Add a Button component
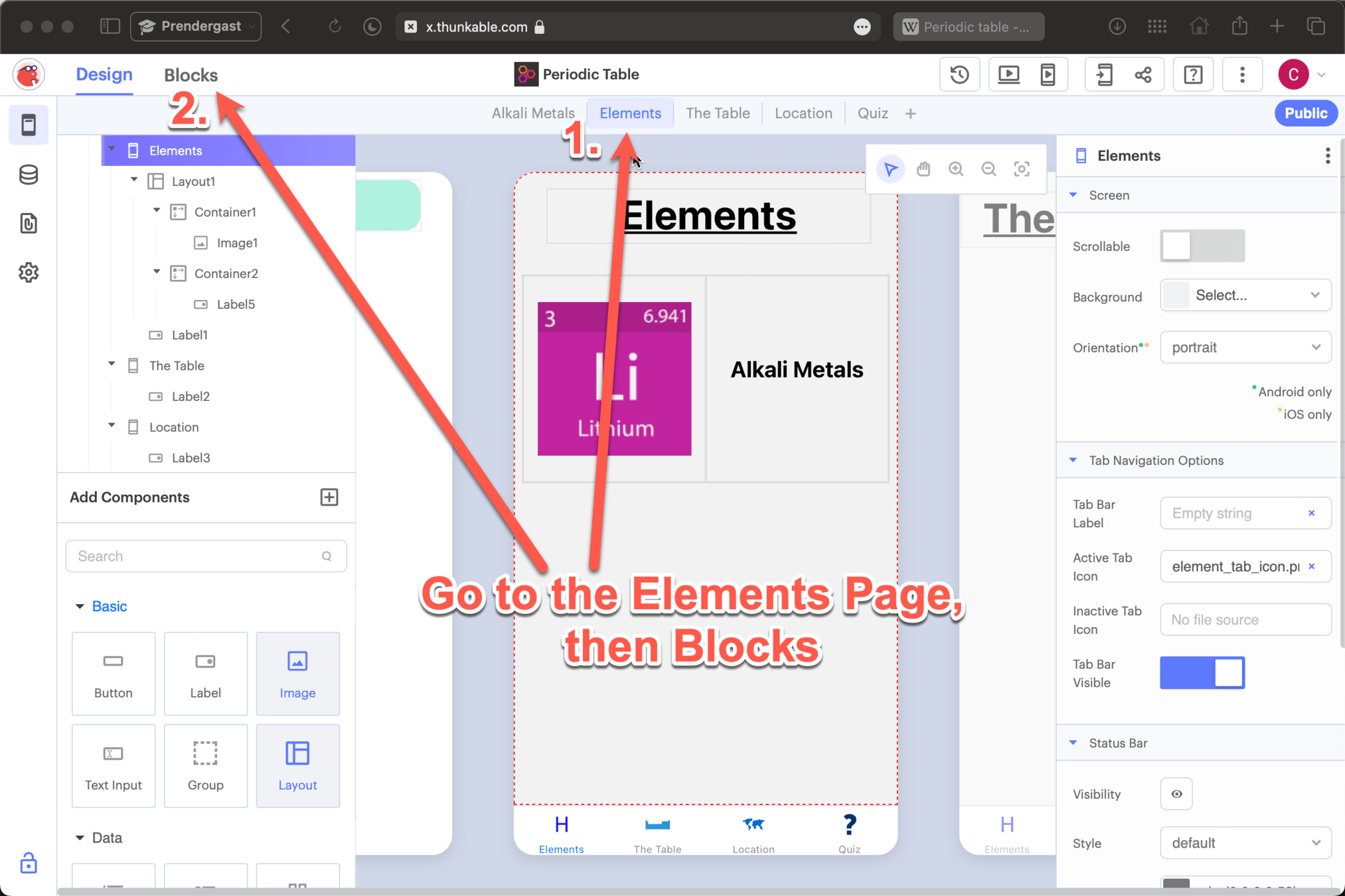The image size is (1345, 896). [114, 673]
